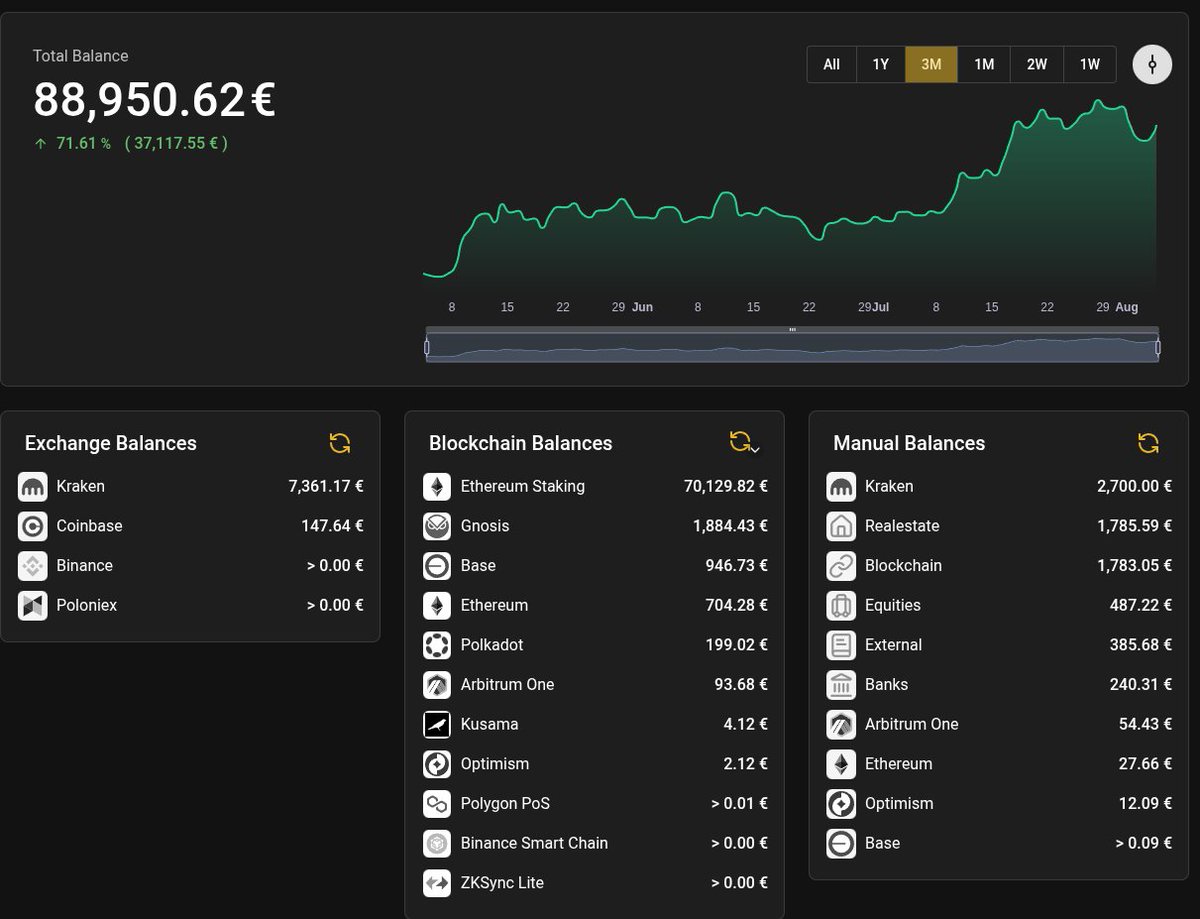Image resolution: width=1200 pixels, height=919 pixels.
Task: Click the Kusama icon
Action: pos(436,724)
